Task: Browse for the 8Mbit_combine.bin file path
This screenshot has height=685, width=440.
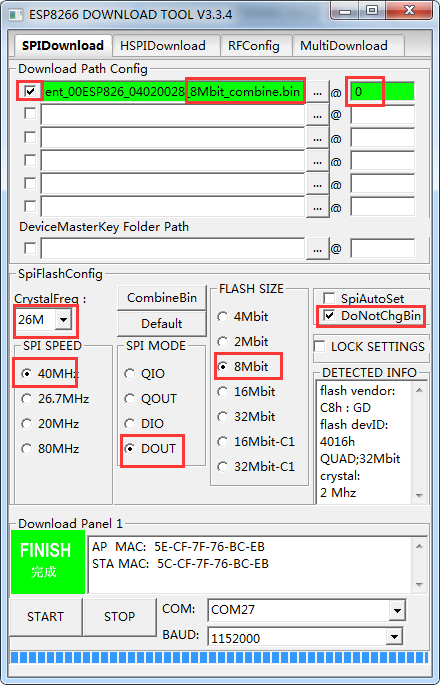Action: pyautogui.click(x=318, y=92)
